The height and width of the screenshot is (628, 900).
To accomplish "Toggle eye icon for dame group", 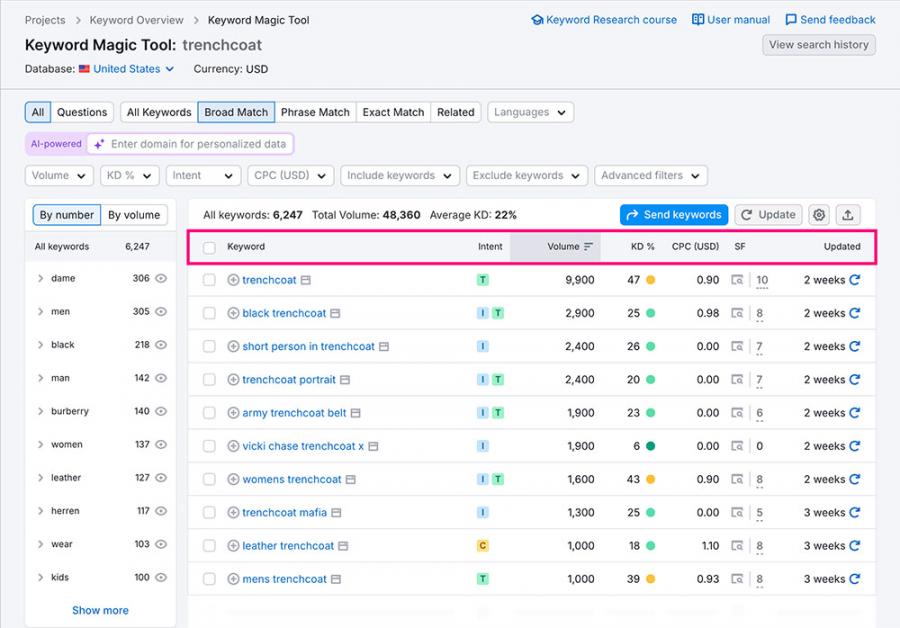I will click(161, 278).
